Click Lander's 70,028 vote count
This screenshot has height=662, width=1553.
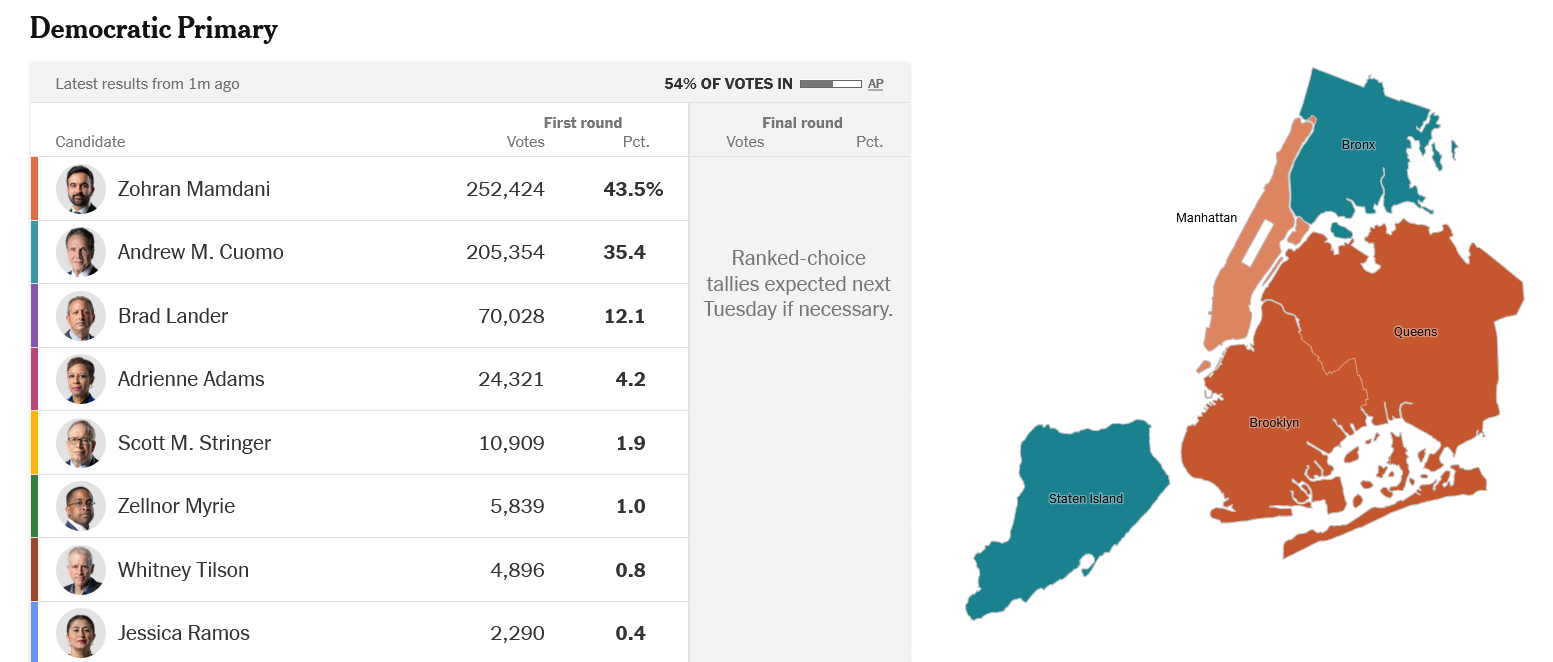(511, 316)
